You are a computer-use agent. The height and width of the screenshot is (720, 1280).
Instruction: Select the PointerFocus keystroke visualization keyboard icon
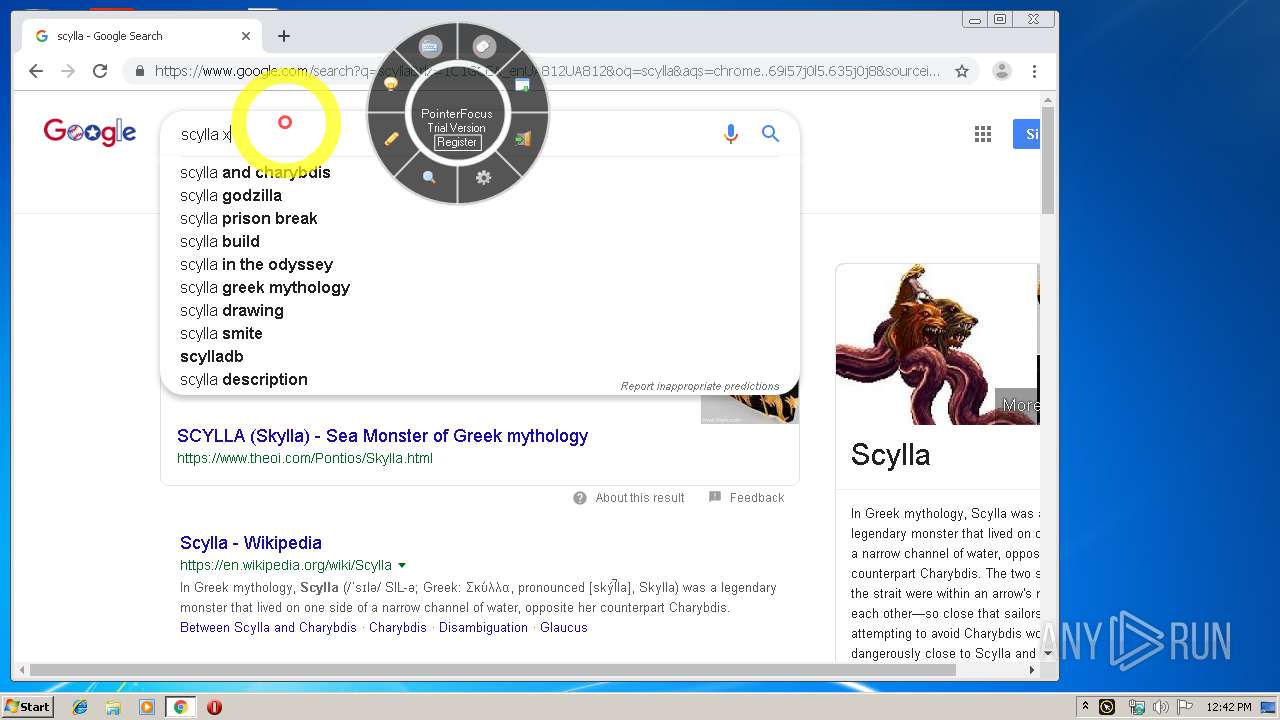click(430, 46)
